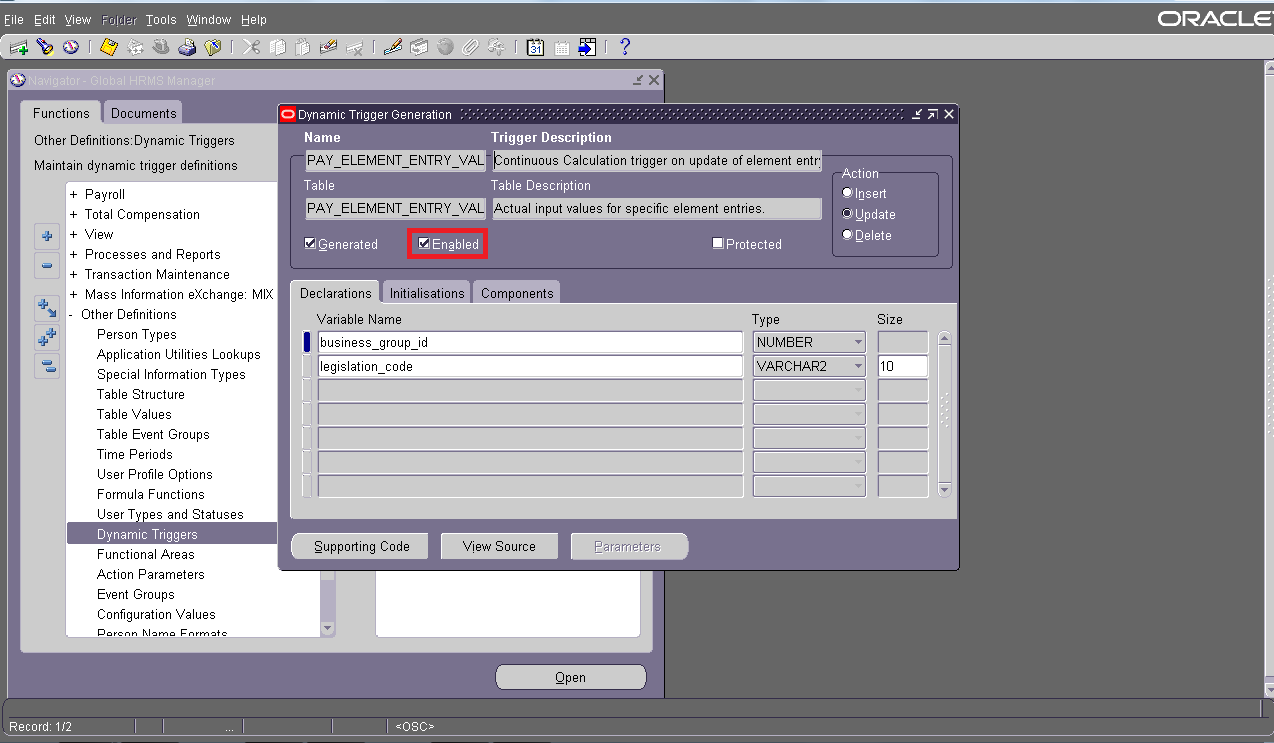The image size is (1274, 743).
Task: Open Type dropdown showing NUMBER
Action: pyautogui.click(x=809, y=342)
